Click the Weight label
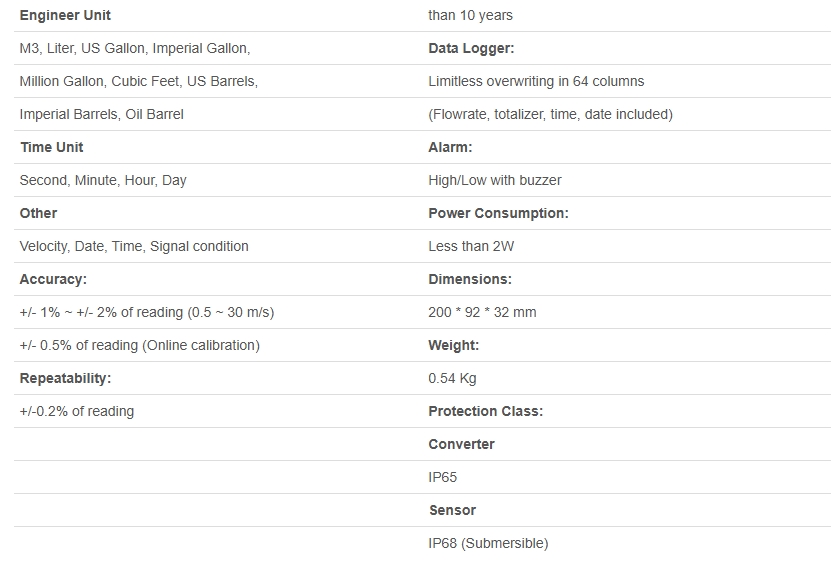838x587 pixels. tap(453, 345)
